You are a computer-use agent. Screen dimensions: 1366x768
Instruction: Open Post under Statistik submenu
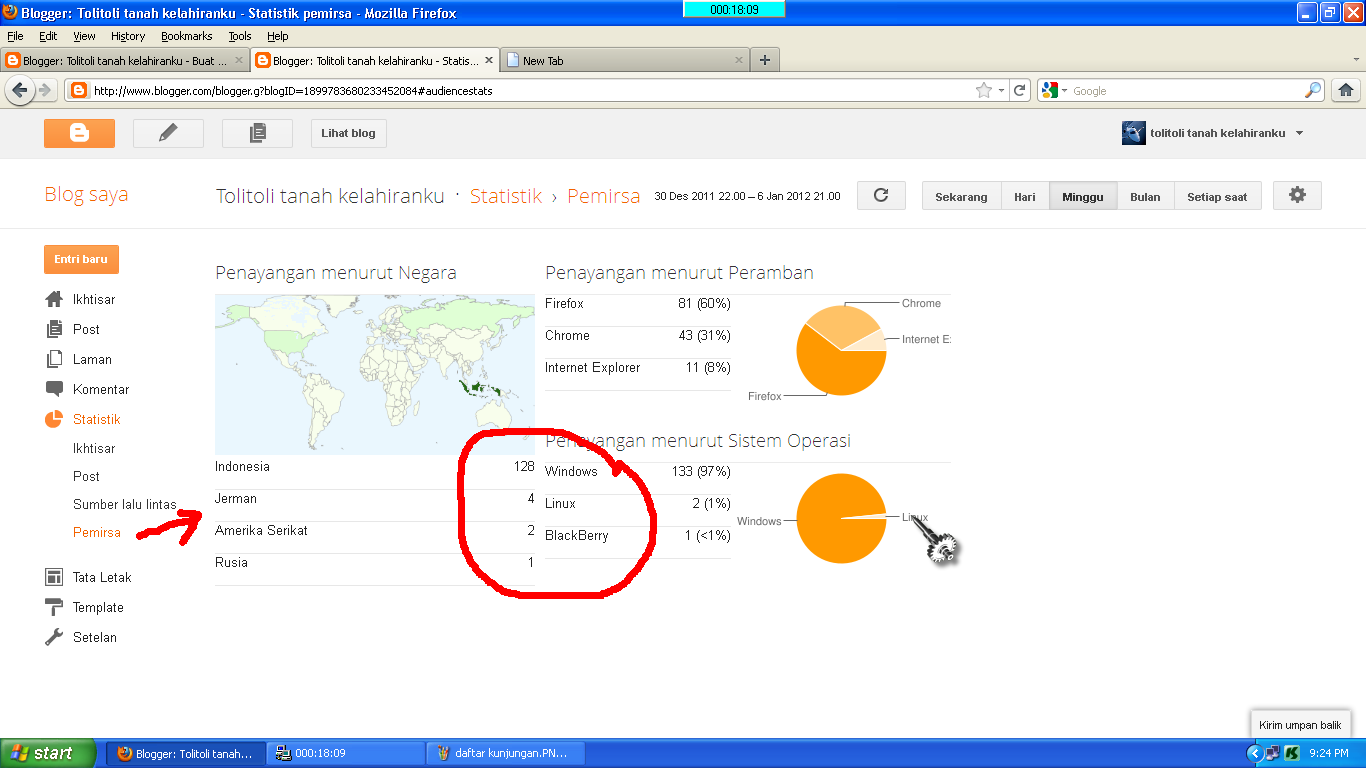point(86,476)
